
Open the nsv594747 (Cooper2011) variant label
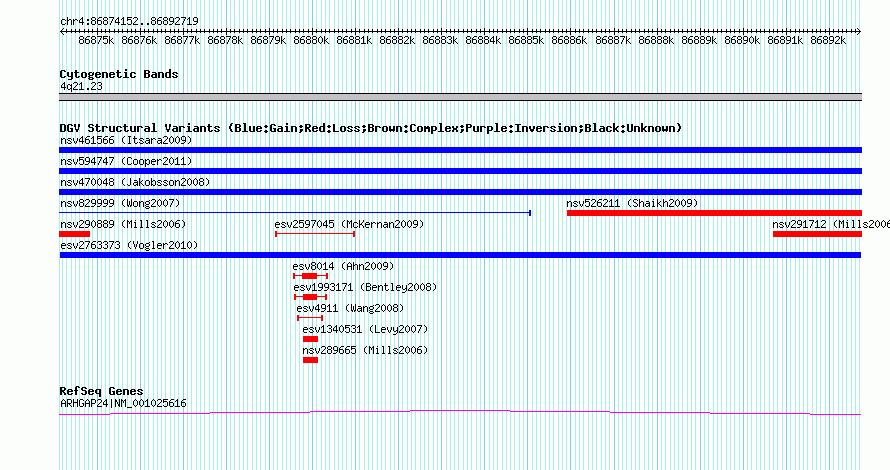126,161
